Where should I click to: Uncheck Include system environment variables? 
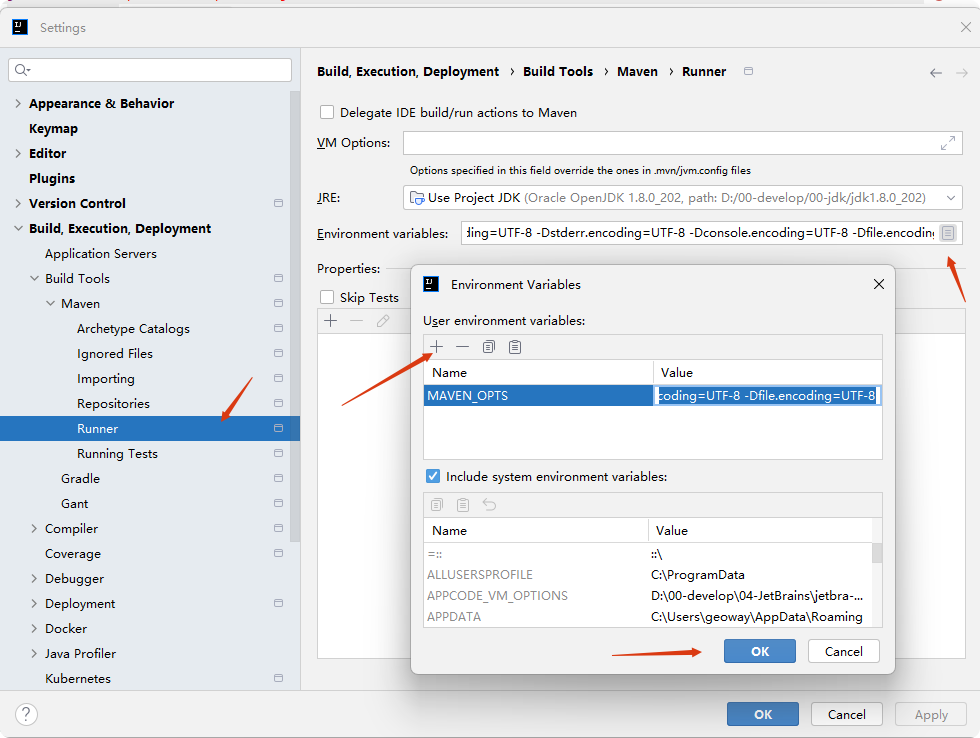point(432,476)
